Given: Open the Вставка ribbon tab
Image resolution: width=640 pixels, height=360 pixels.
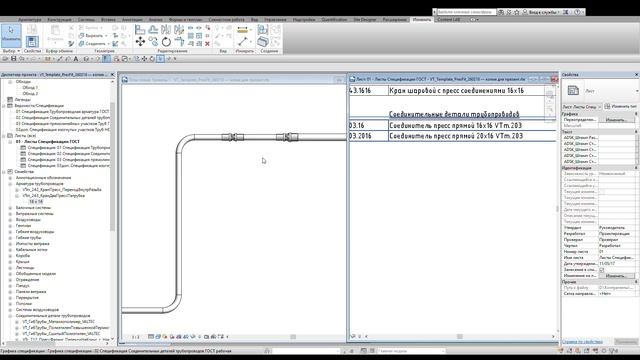Looking at the screenshot, I should coord(108,19).
